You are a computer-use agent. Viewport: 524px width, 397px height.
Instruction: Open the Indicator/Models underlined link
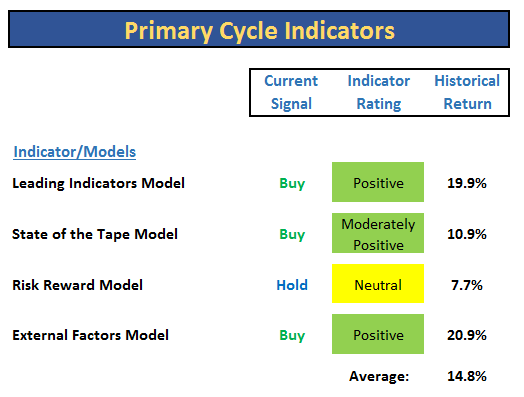[75, 152]
